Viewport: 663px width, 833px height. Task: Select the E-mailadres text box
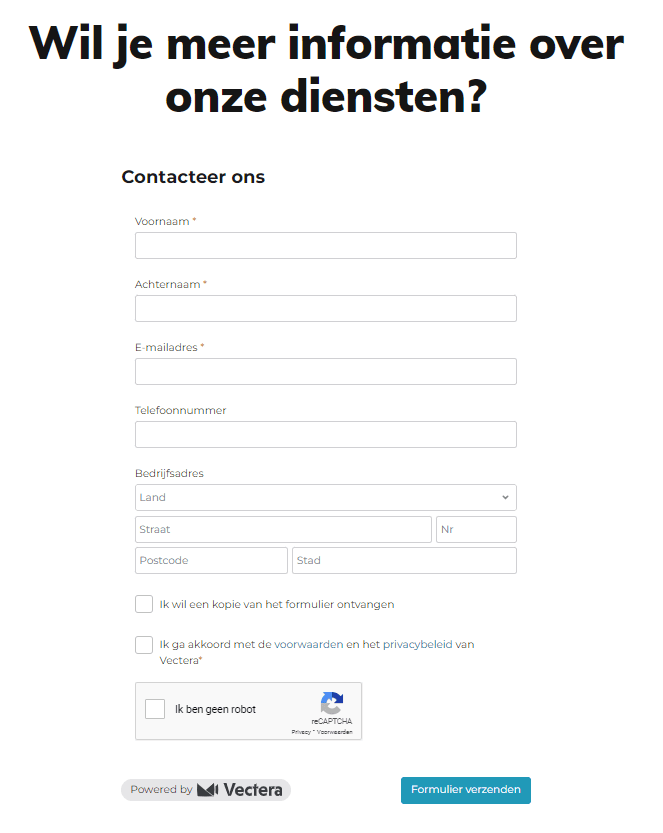pos(325,371)
